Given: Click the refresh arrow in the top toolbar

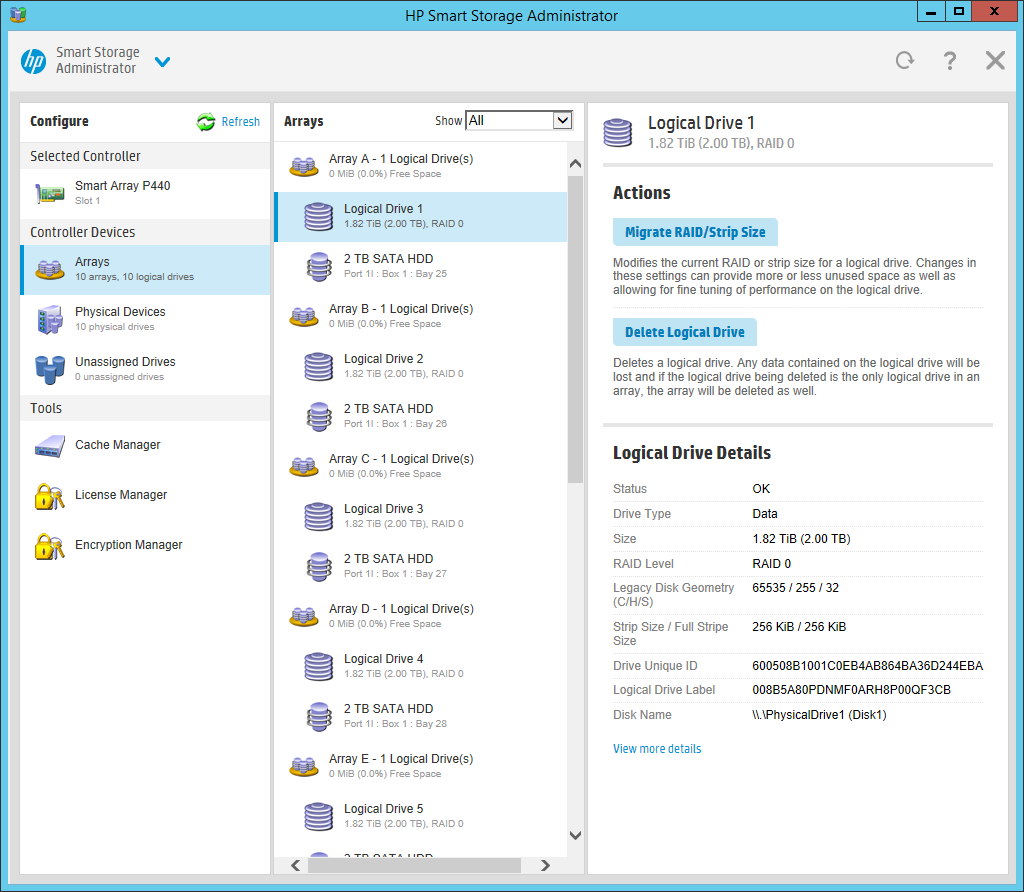Looking at the screenshot, I should click(904, 60).
